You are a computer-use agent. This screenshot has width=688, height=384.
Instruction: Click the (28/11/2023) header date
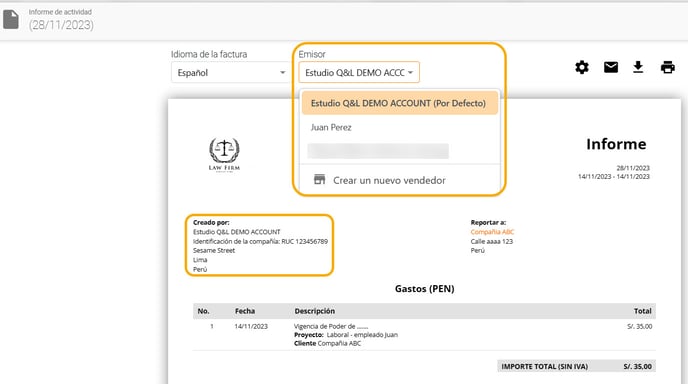(x=61, y=25)
